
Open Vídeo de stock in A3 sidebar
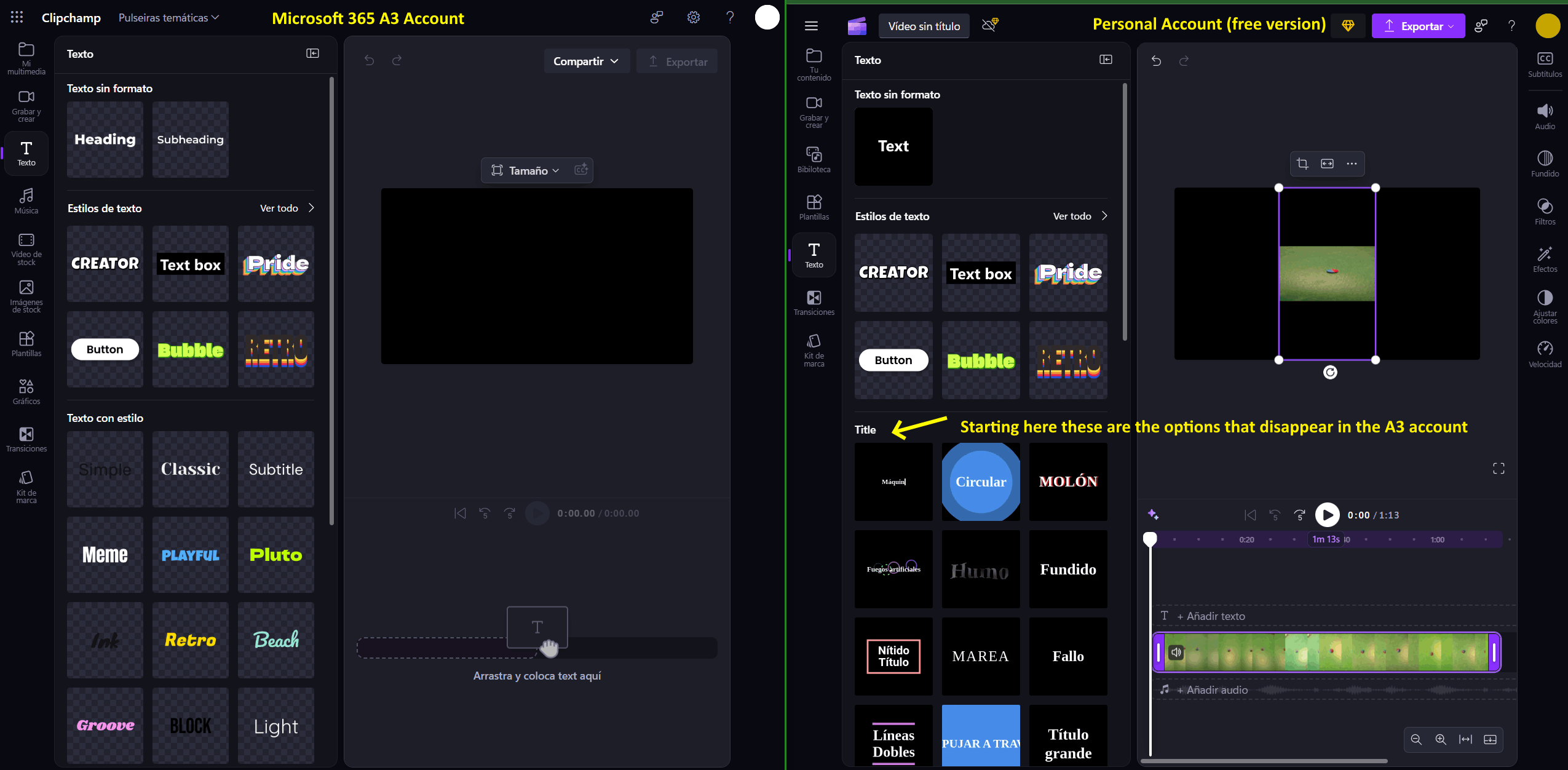(26, 249)
